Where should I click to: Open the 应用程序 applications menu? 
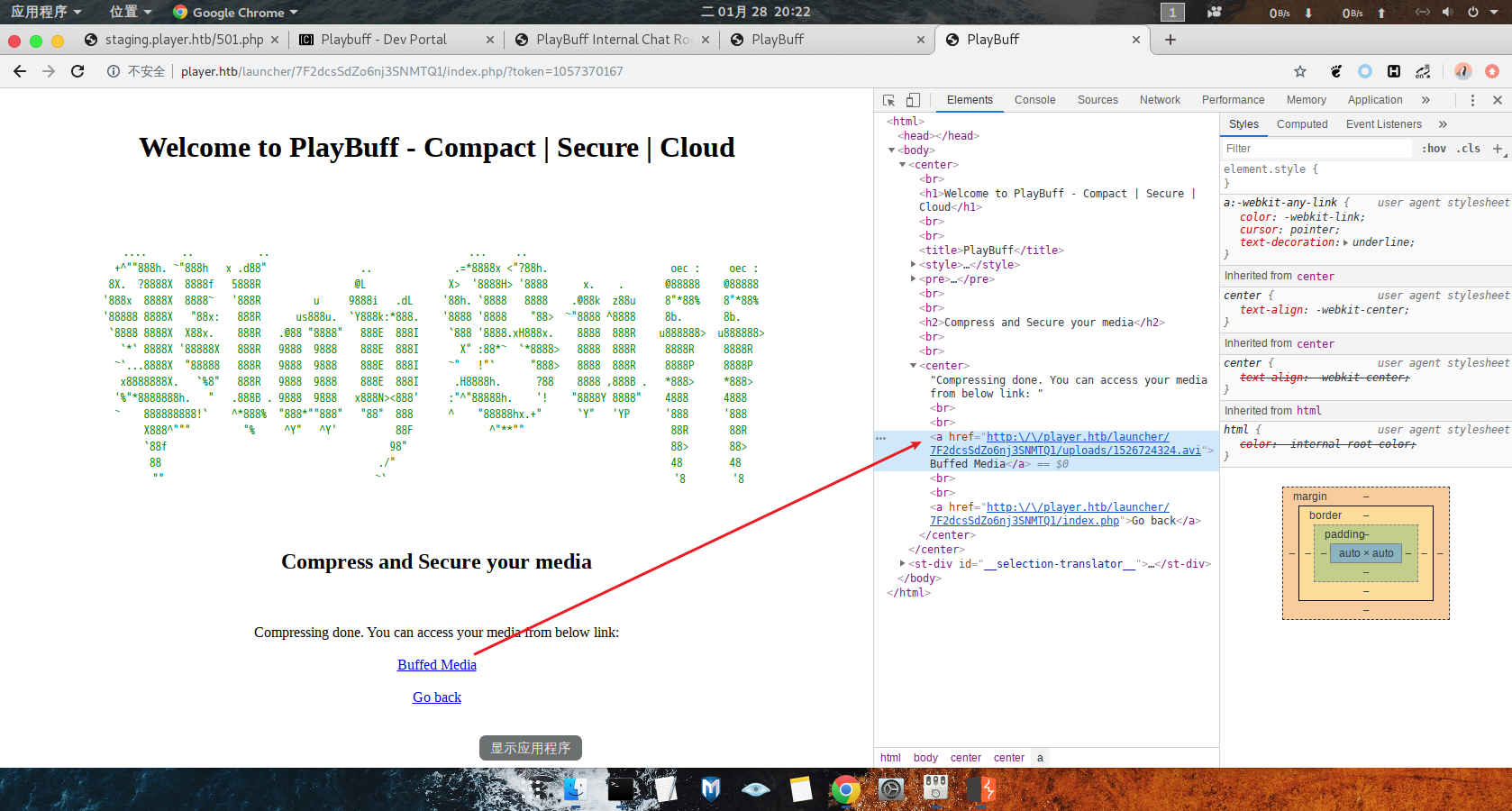tap(46, 12)
